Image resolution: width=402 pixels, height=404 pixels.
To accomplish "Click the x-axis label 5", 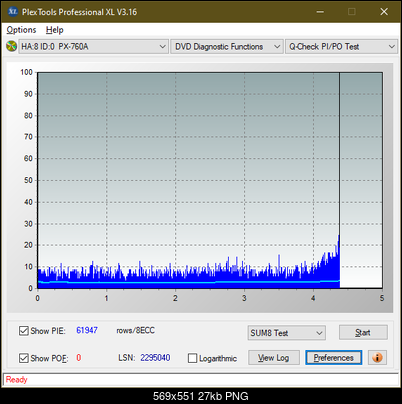I will click(x=382, y=298).
